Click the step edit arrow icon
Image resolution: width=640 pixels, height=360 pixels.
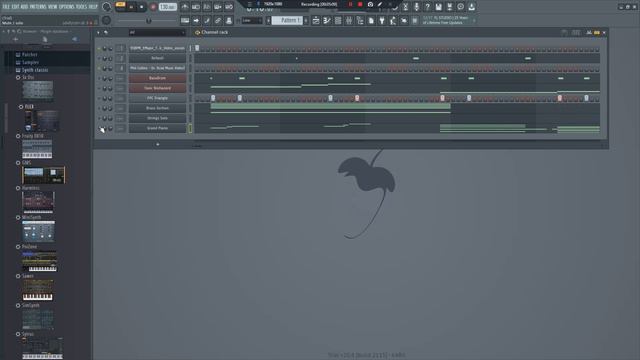point(196,20)
